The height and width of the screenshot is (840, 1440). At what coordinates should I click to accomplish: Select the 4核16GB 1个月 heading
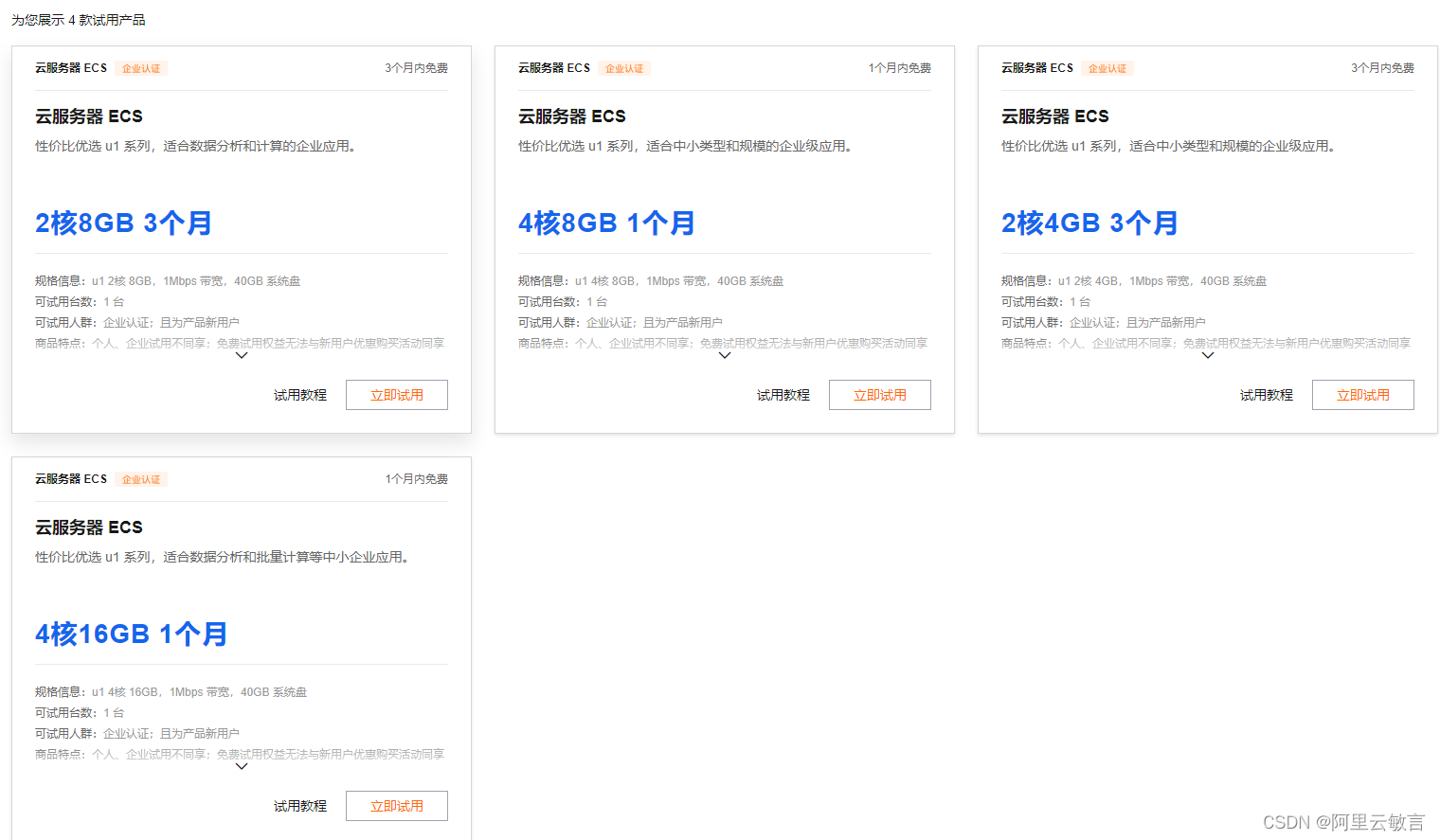[131, 634]
